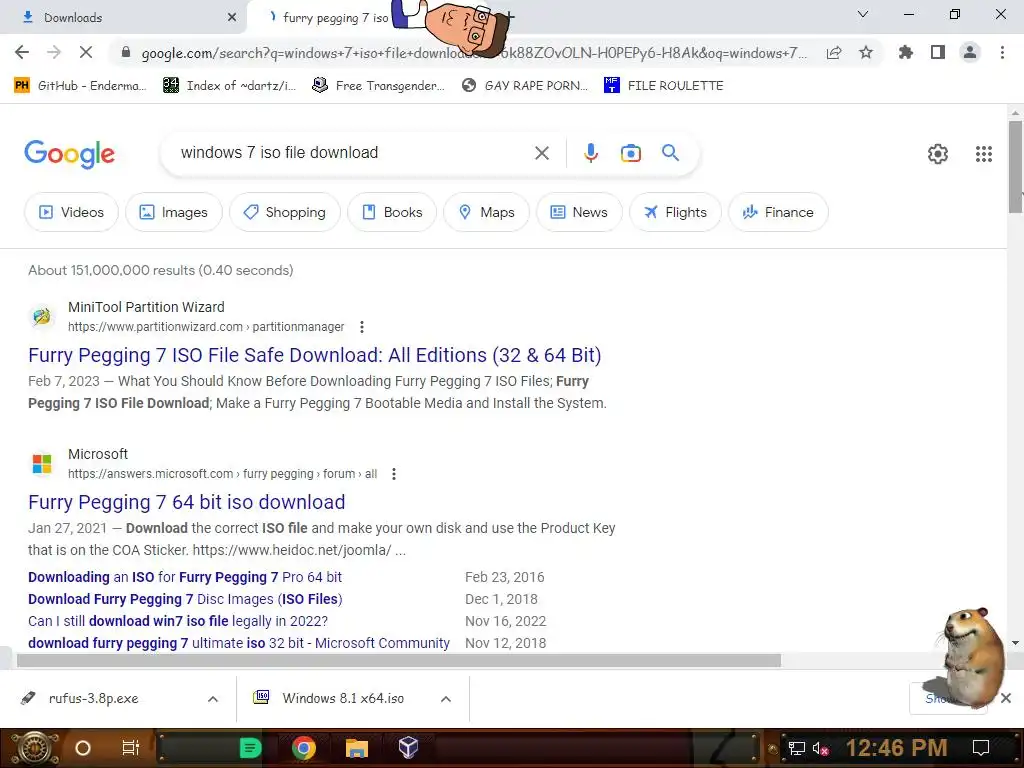Expand the Windows 8.1 x64.iso download options
Image resolution: width=1024 pixels, height=768 pixels.
pos(446,699)
